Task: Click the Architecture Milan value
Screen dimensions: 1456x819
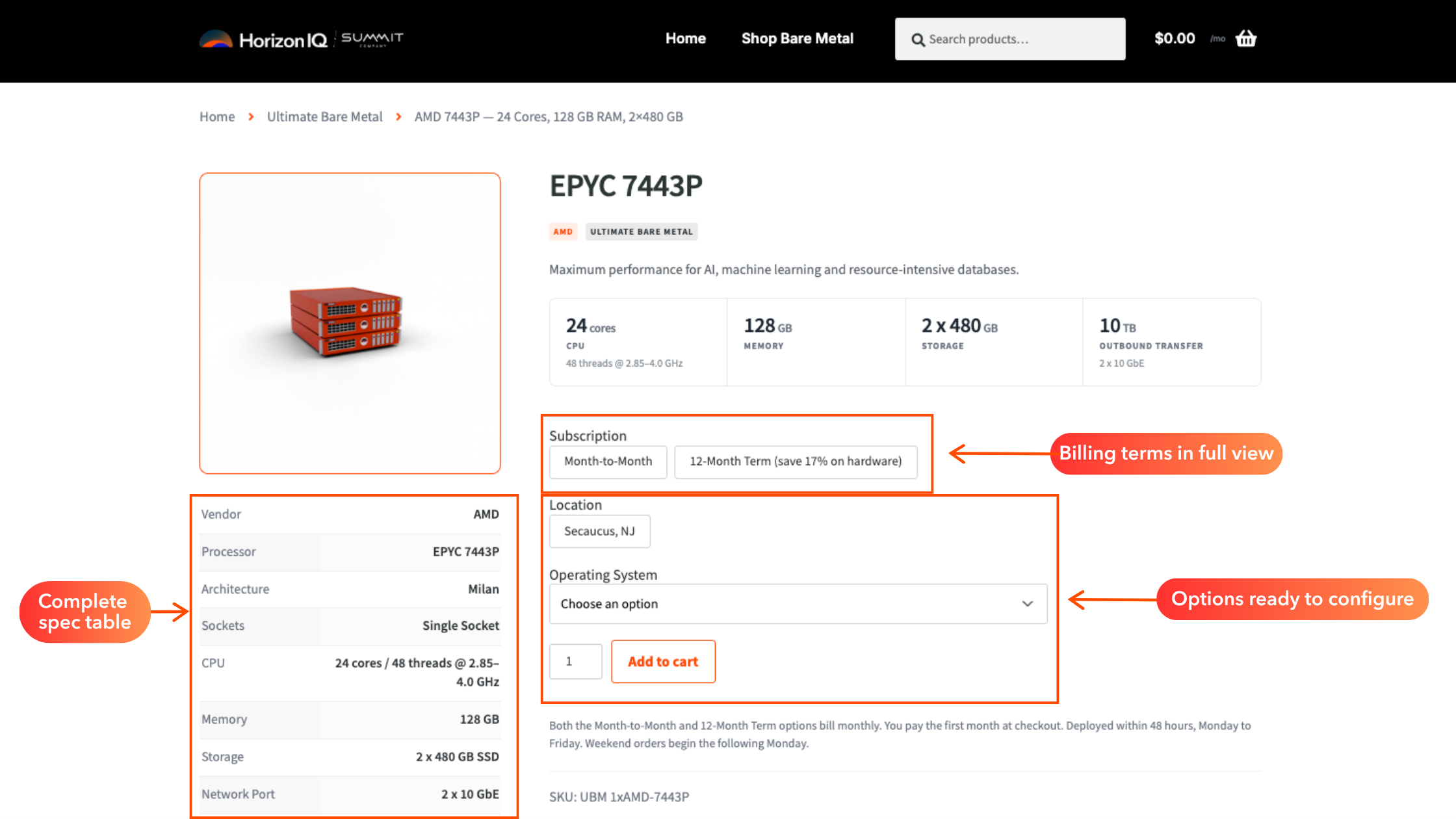Action: point(484,589)
